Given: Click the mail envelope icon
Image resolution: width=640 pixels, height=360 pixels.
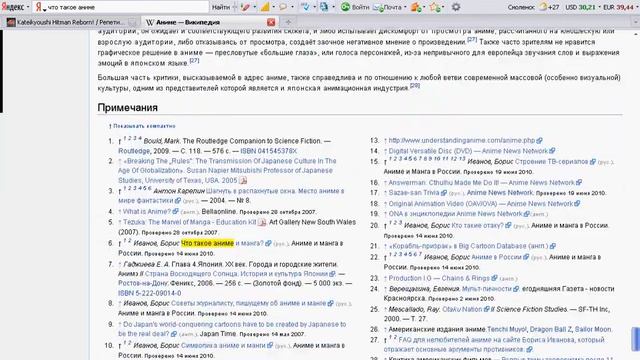Looking at the screenshot, I should 378,7.
